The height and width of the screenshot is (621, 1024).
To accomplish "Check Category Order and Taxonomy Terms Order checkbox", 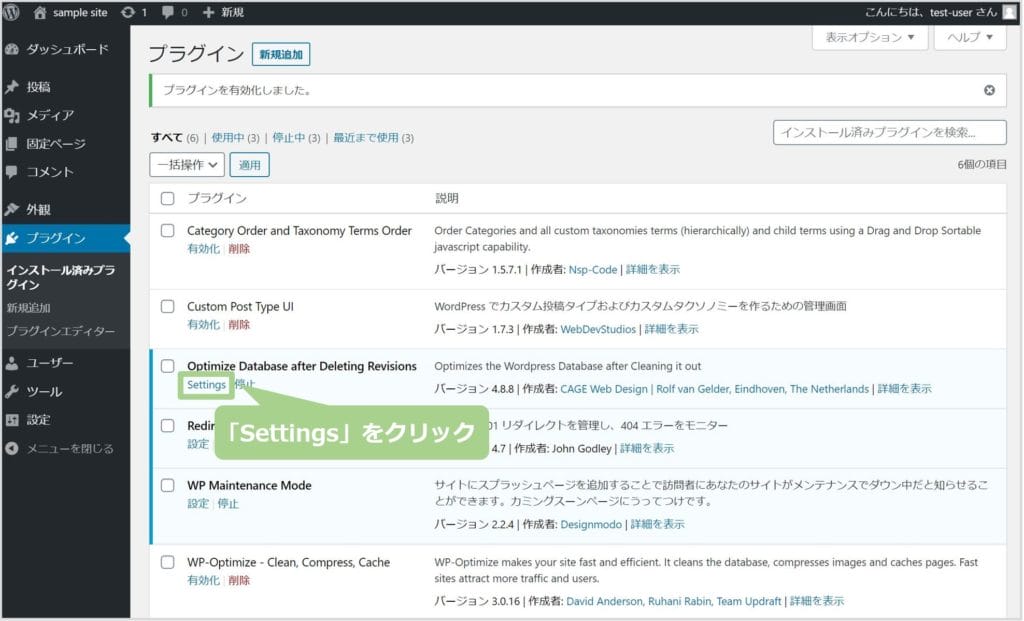I will 168,231.
